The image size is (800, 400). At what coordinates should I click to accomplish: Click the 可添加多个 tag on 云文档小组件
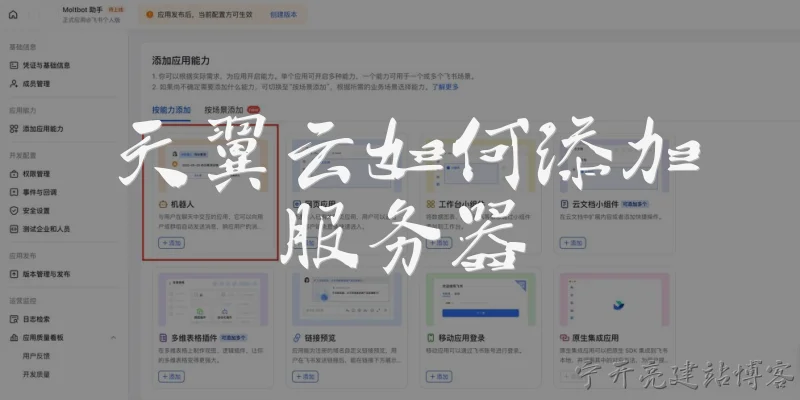635,204
